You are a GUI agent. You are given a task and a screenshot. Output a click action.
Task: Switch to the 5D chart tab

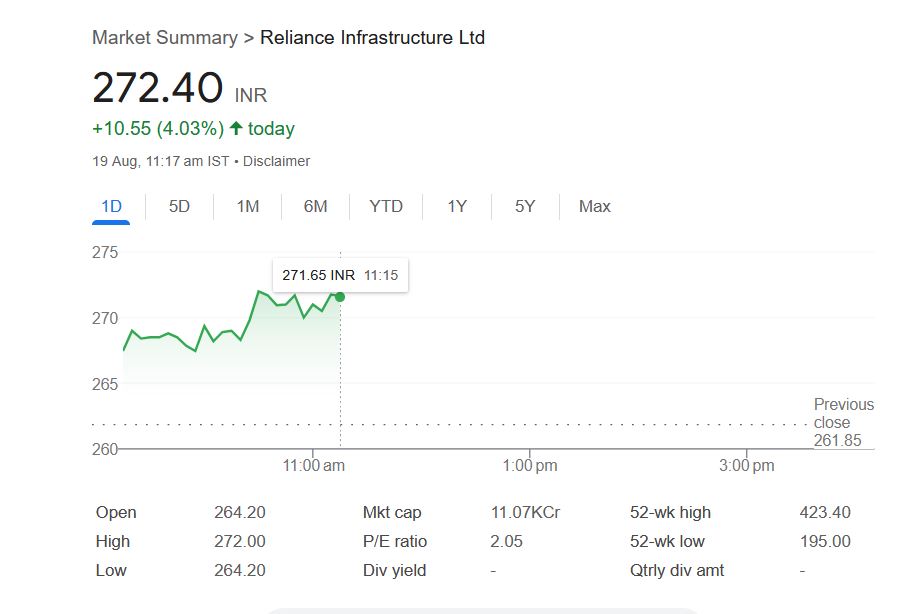[x=179, y=206]
